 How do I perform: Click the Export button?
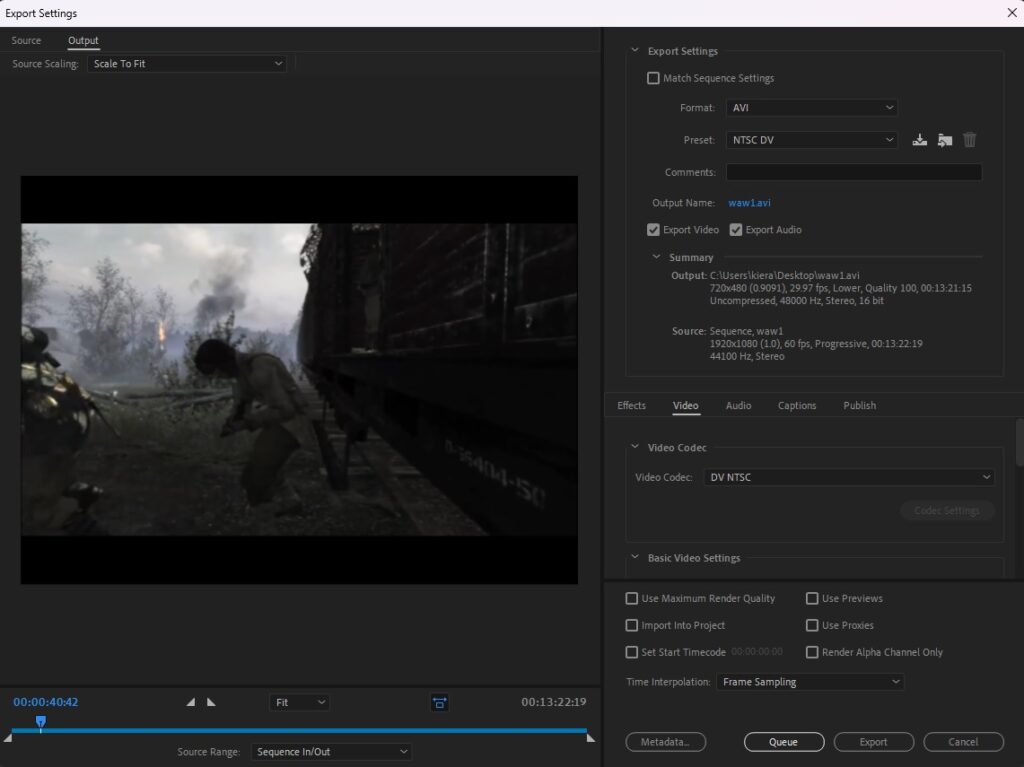873,742
